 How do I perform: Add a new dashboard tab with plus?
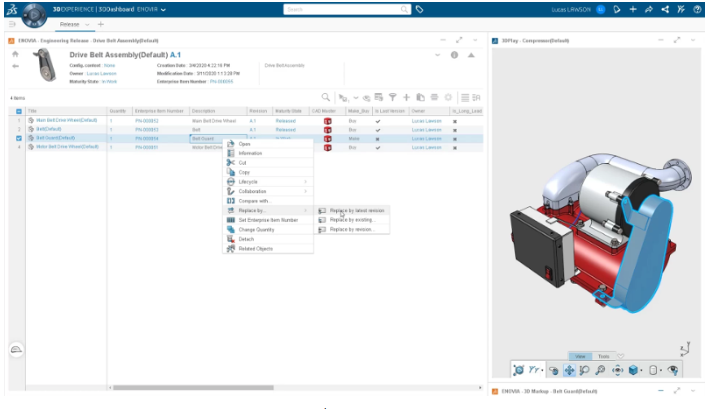[x=101, y=24]
